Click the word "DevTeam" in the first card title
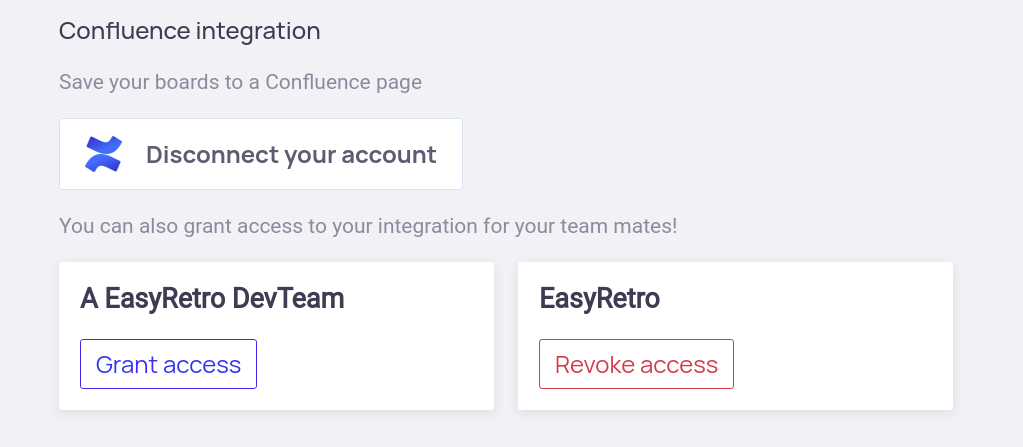This screenshot has height=447, width=1023. pyautogui.click(x=296, y=298)
